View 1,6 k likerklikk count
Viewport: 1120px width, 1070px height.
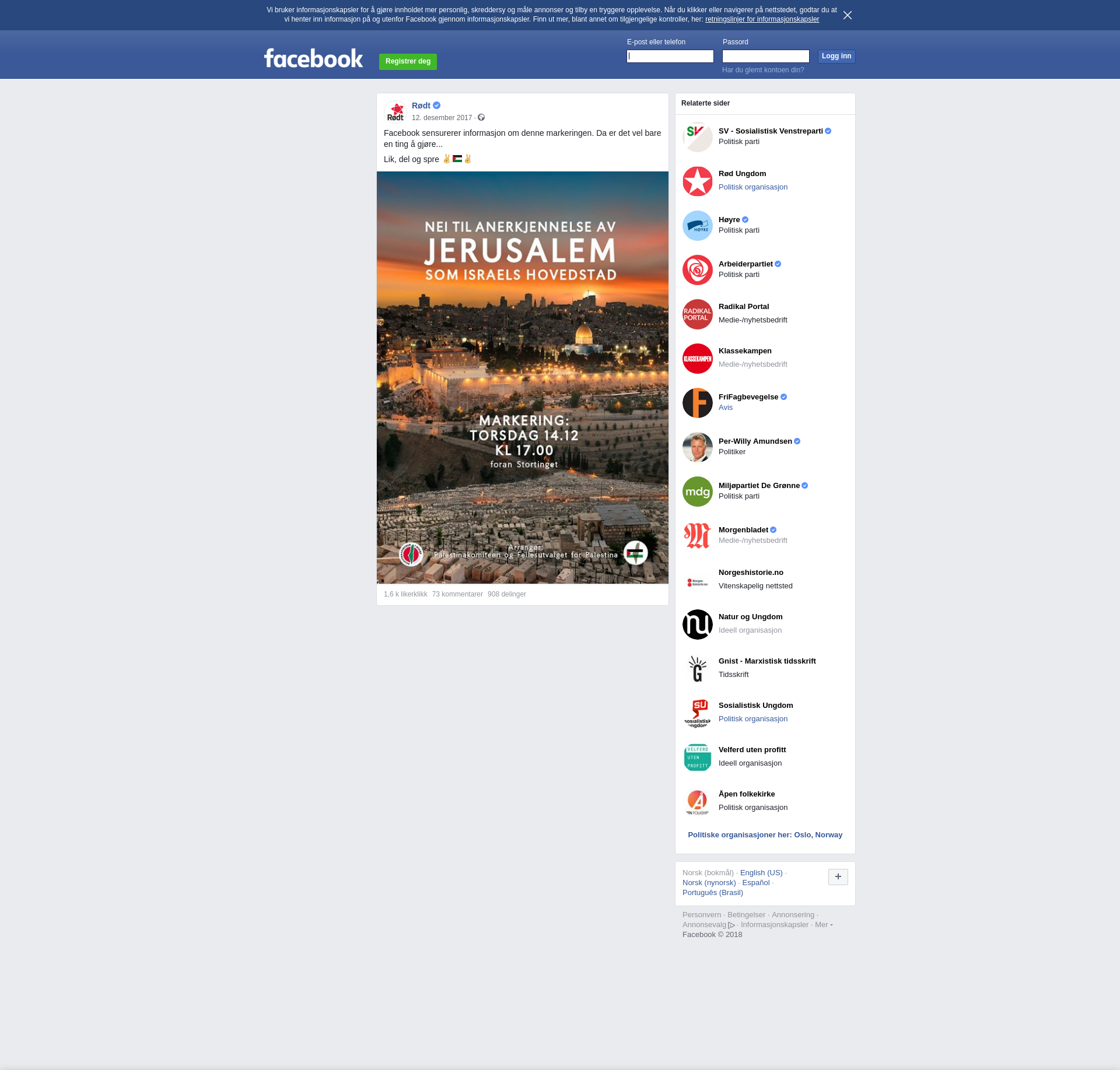pos(405,594)
